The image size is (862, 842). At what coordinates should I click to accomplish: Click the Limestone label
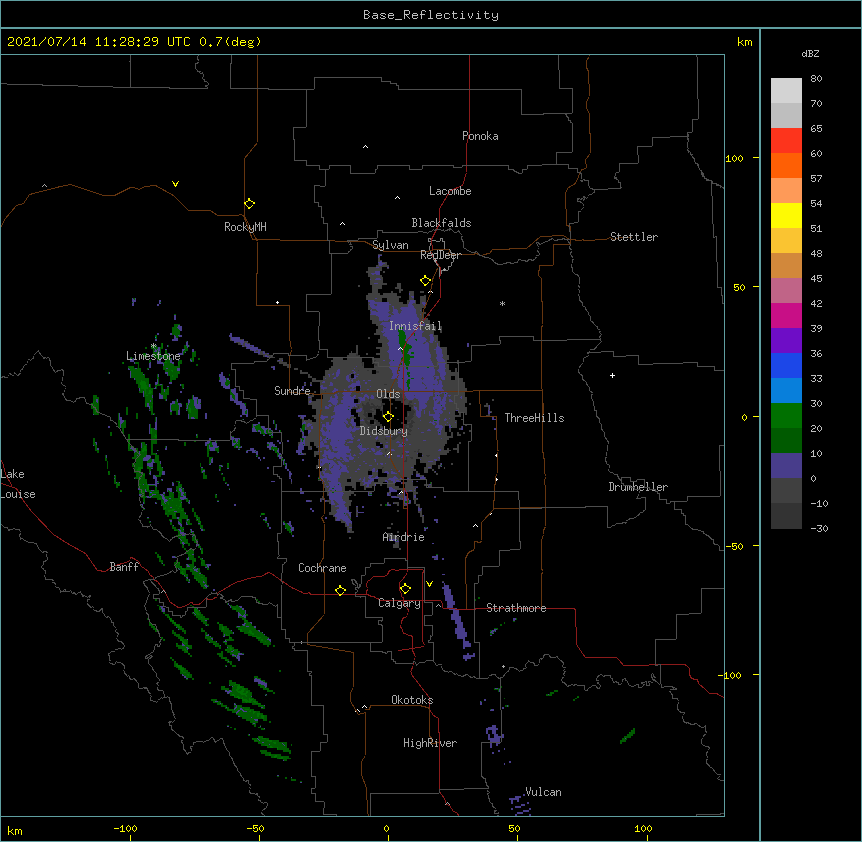[153, 356]
